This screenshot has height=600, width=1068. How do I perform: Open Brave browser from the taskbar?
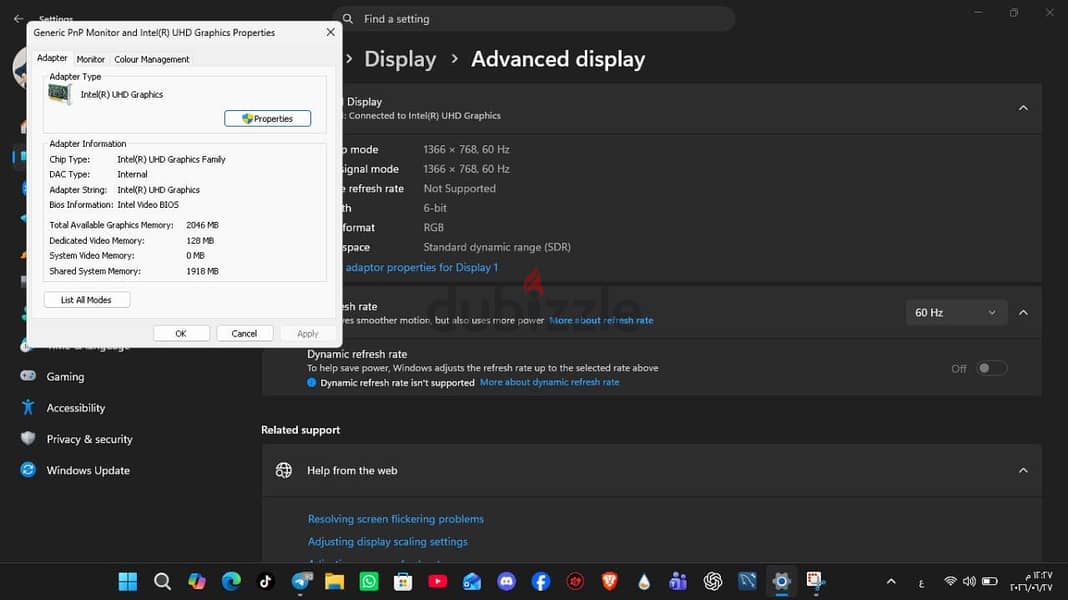[610, 582]
